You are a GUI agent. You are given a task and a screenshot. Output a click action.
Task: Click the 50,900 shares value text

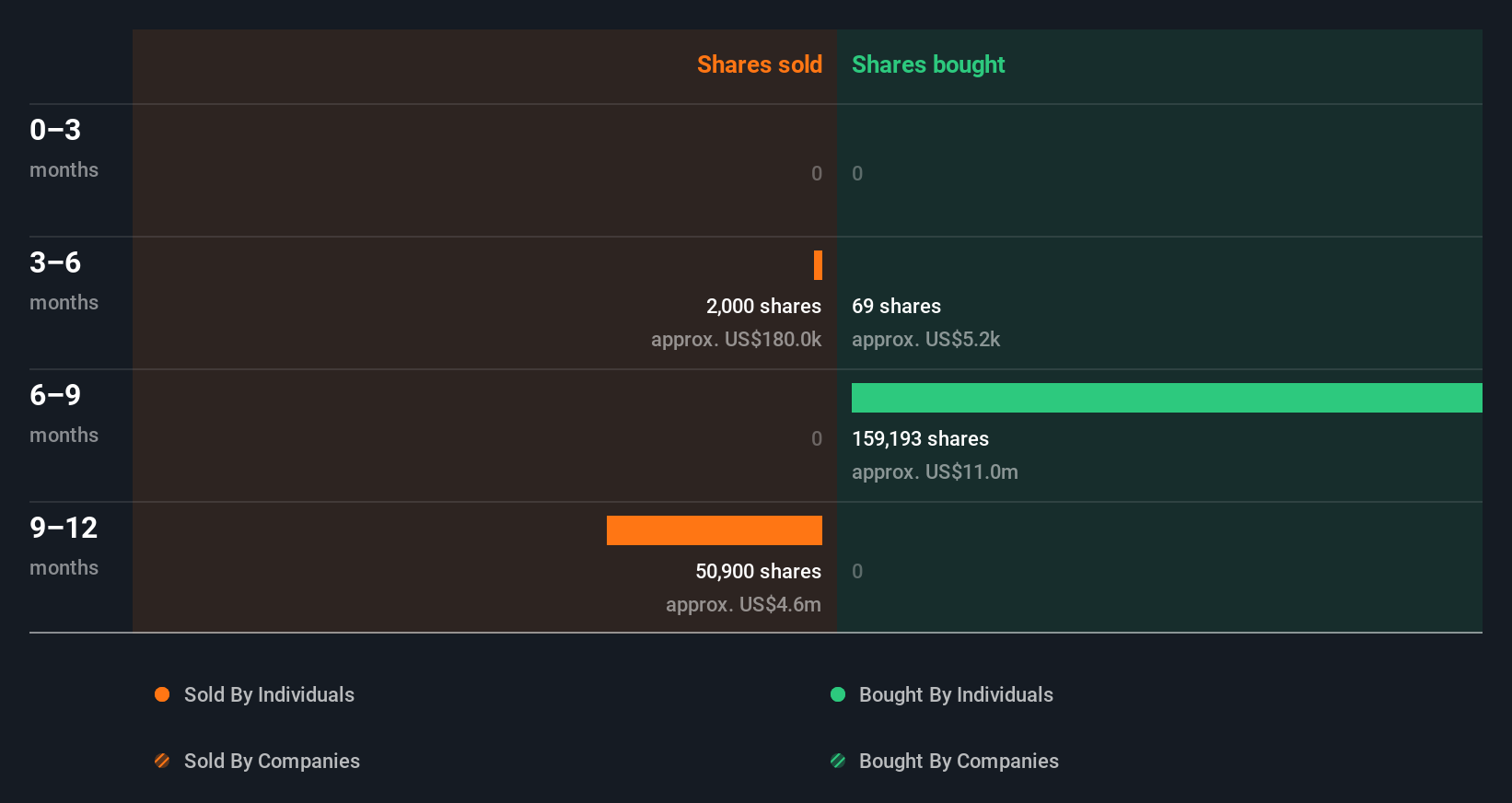758,572
